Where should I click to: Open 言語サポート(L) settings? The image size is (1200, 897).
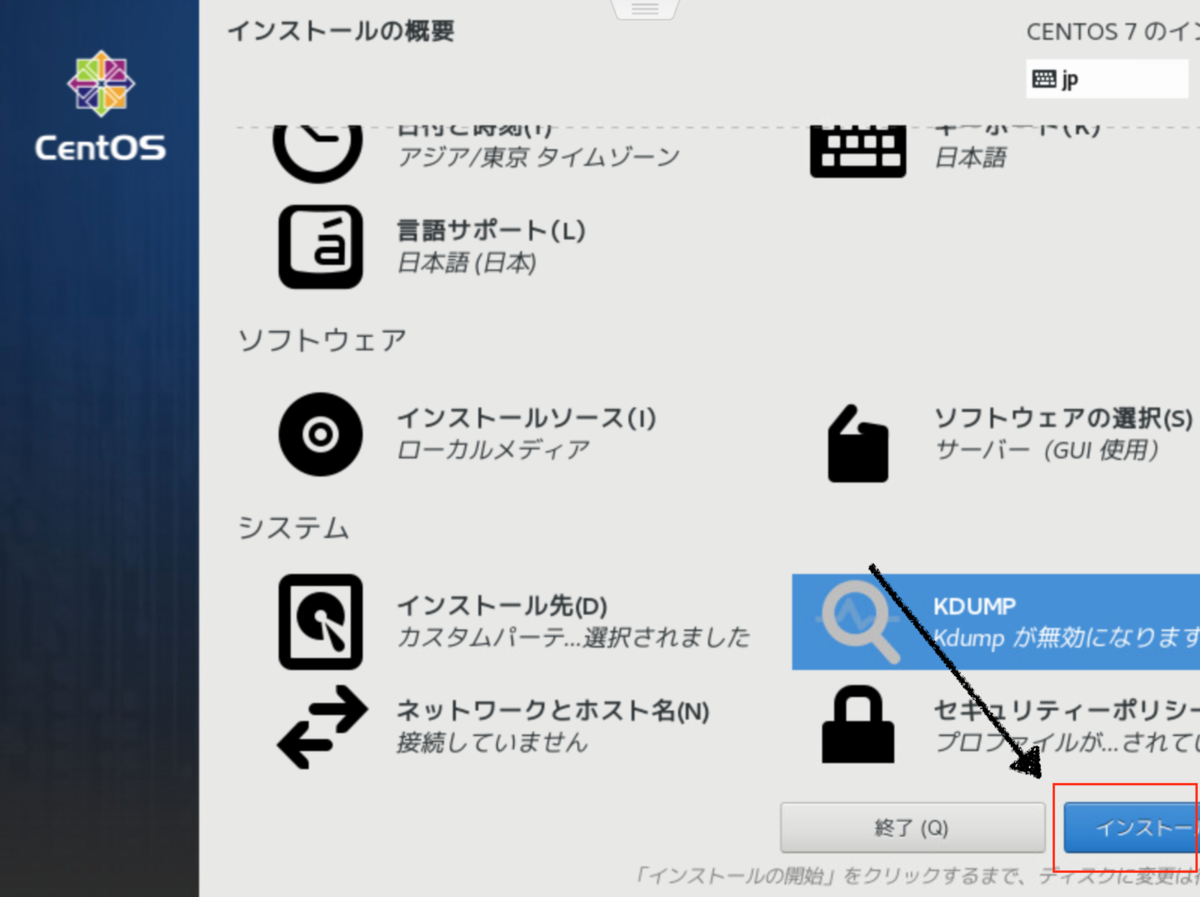coord(491,230)
